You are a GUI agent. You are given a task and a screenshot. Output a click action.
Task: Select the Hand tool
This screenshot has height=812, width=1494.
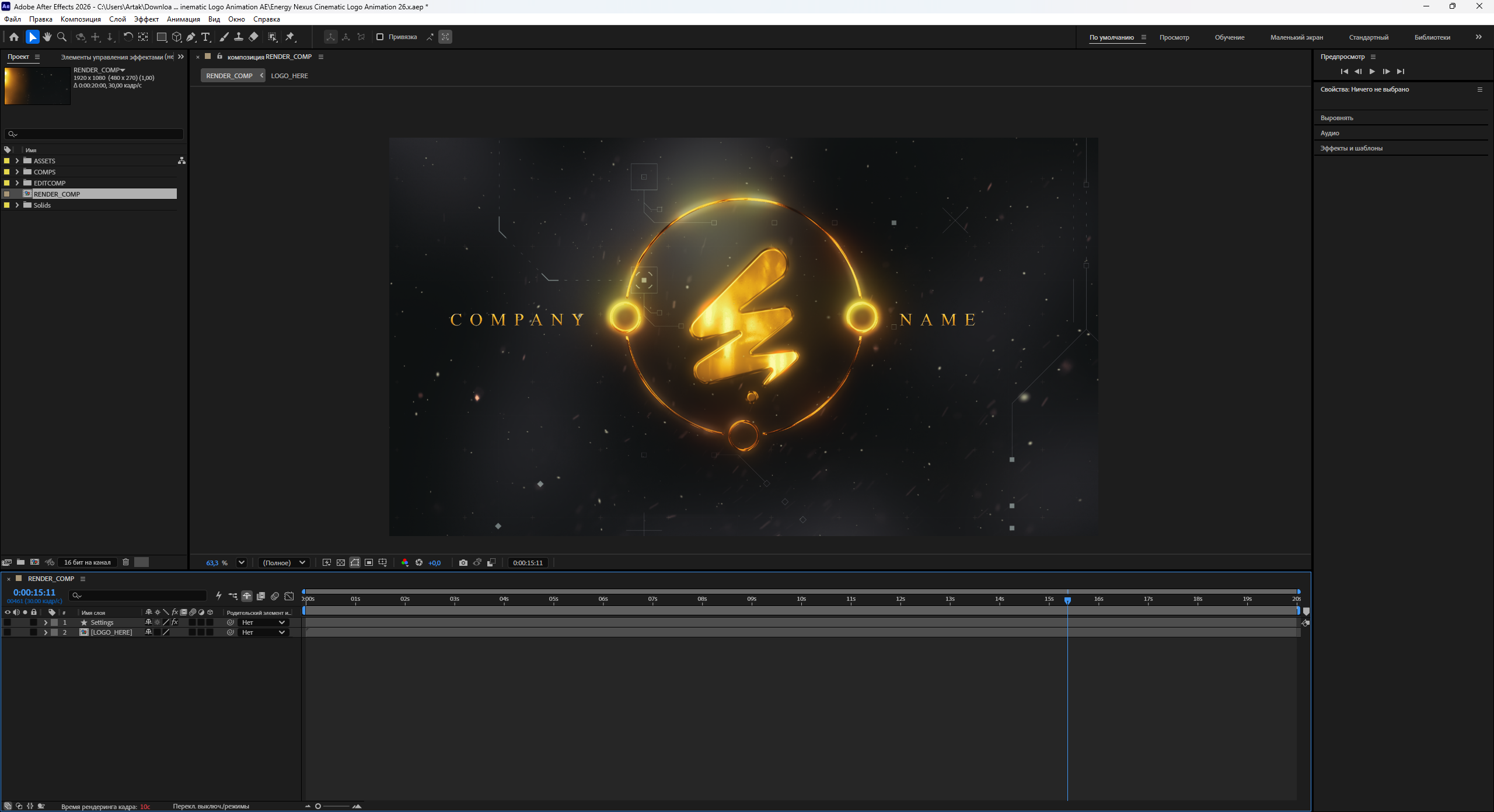(x=47, y=37)
